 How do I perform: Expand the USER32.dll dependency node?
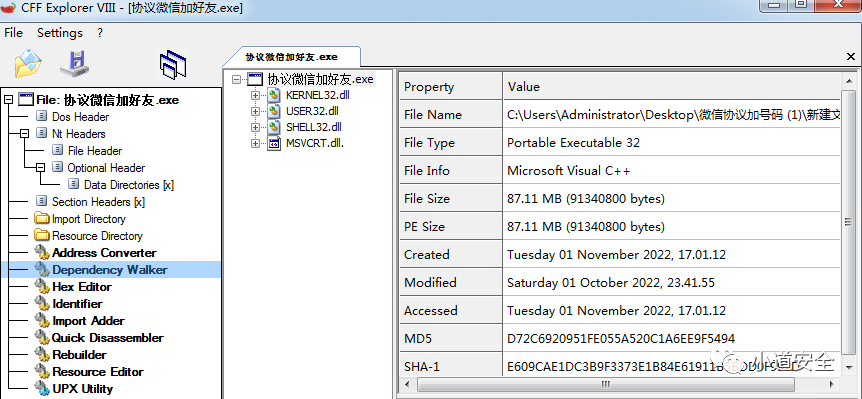[255, 111]
